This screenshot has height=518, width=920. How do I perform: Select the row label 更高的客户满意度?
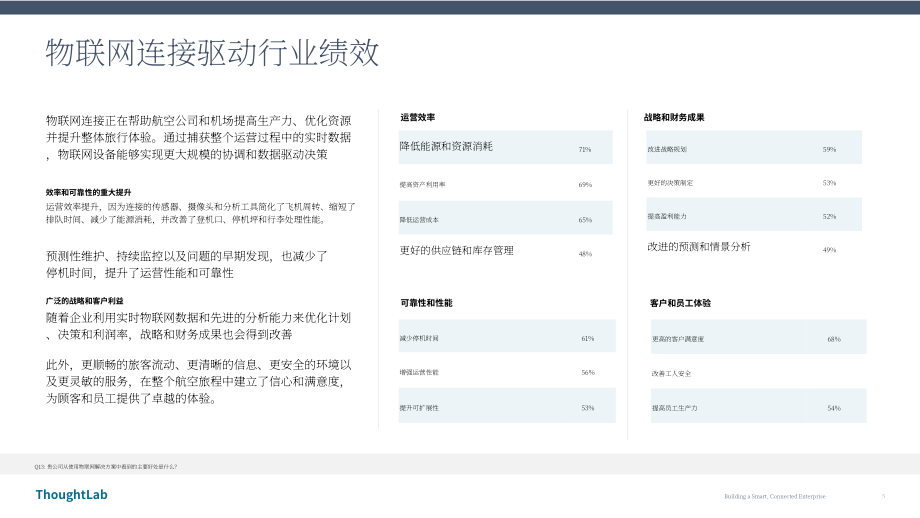[x=678, y=339]
